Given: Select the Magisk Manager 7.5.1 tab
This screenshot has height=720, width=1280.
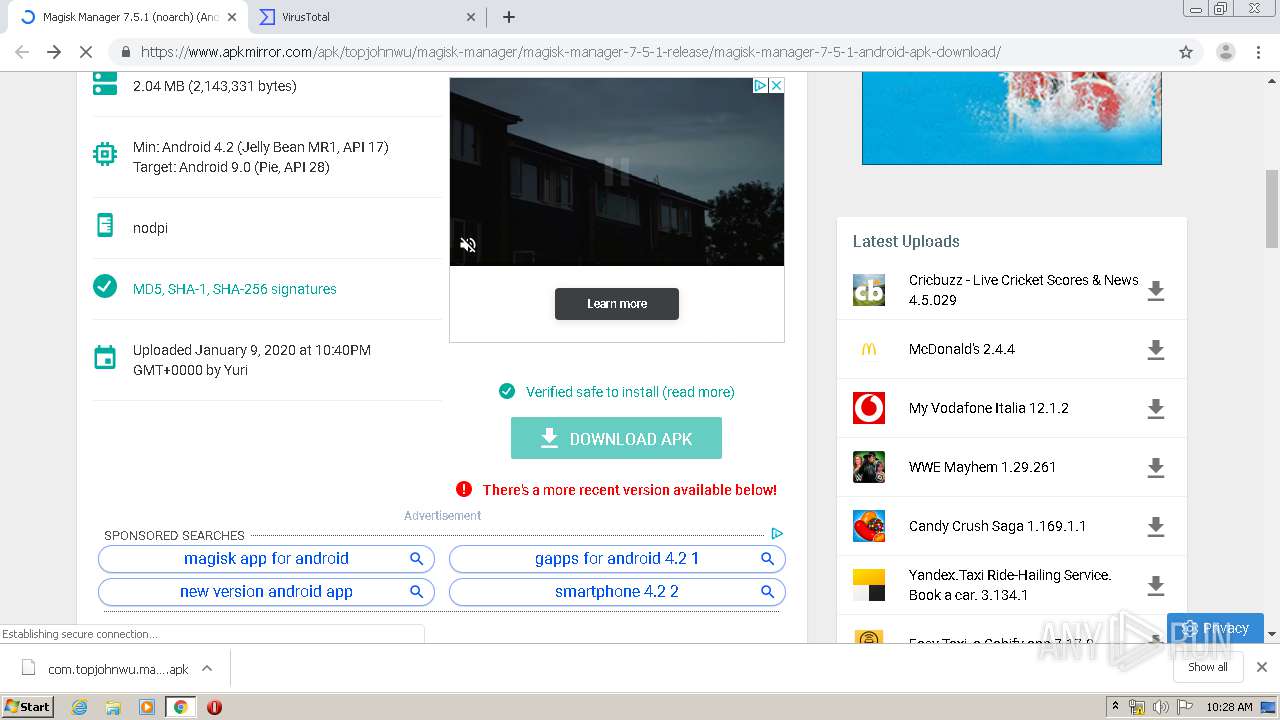Looking at the screenshot, I should [x=125, y=17].
